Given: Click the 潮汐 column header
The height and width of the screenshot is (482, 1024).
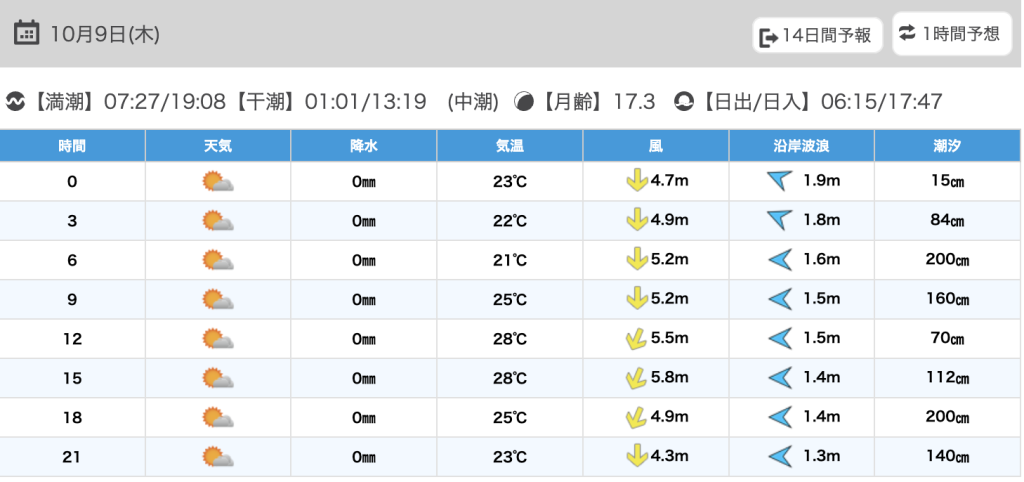Looking at the screenshot, I should [x=947, y=146].
